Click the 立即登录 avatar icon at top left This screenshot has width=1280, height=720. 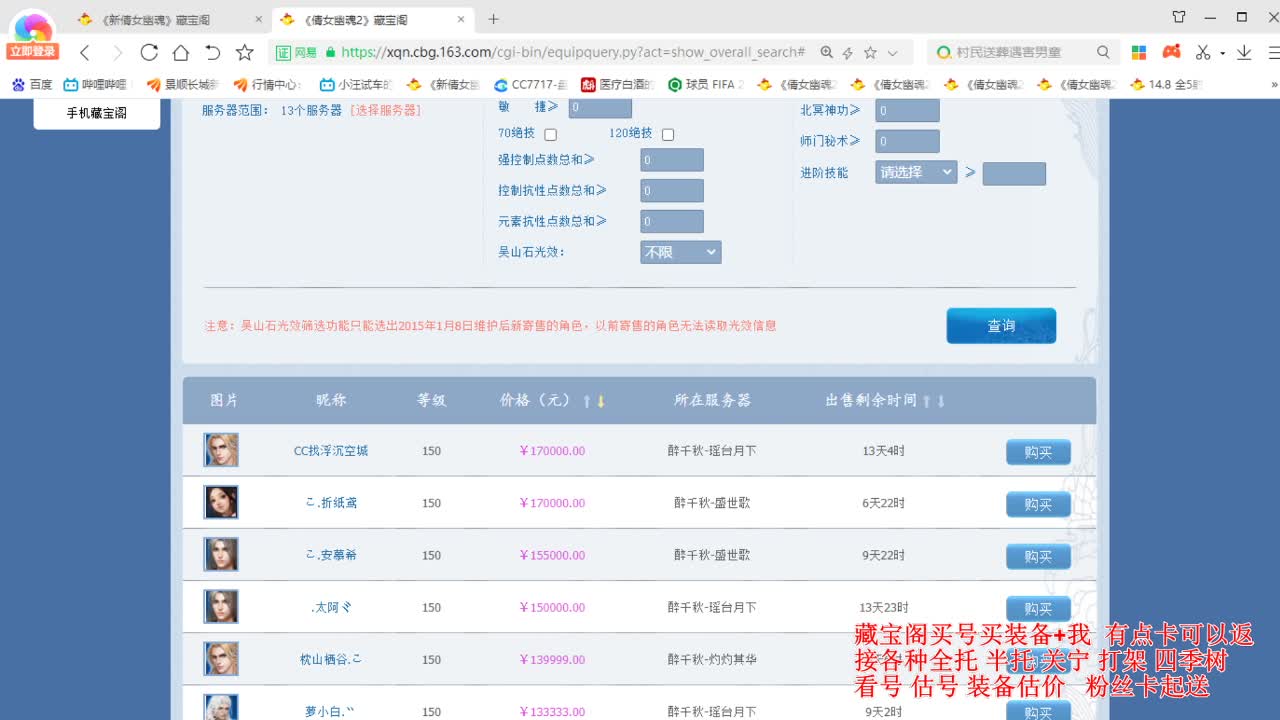click(30, 27)
